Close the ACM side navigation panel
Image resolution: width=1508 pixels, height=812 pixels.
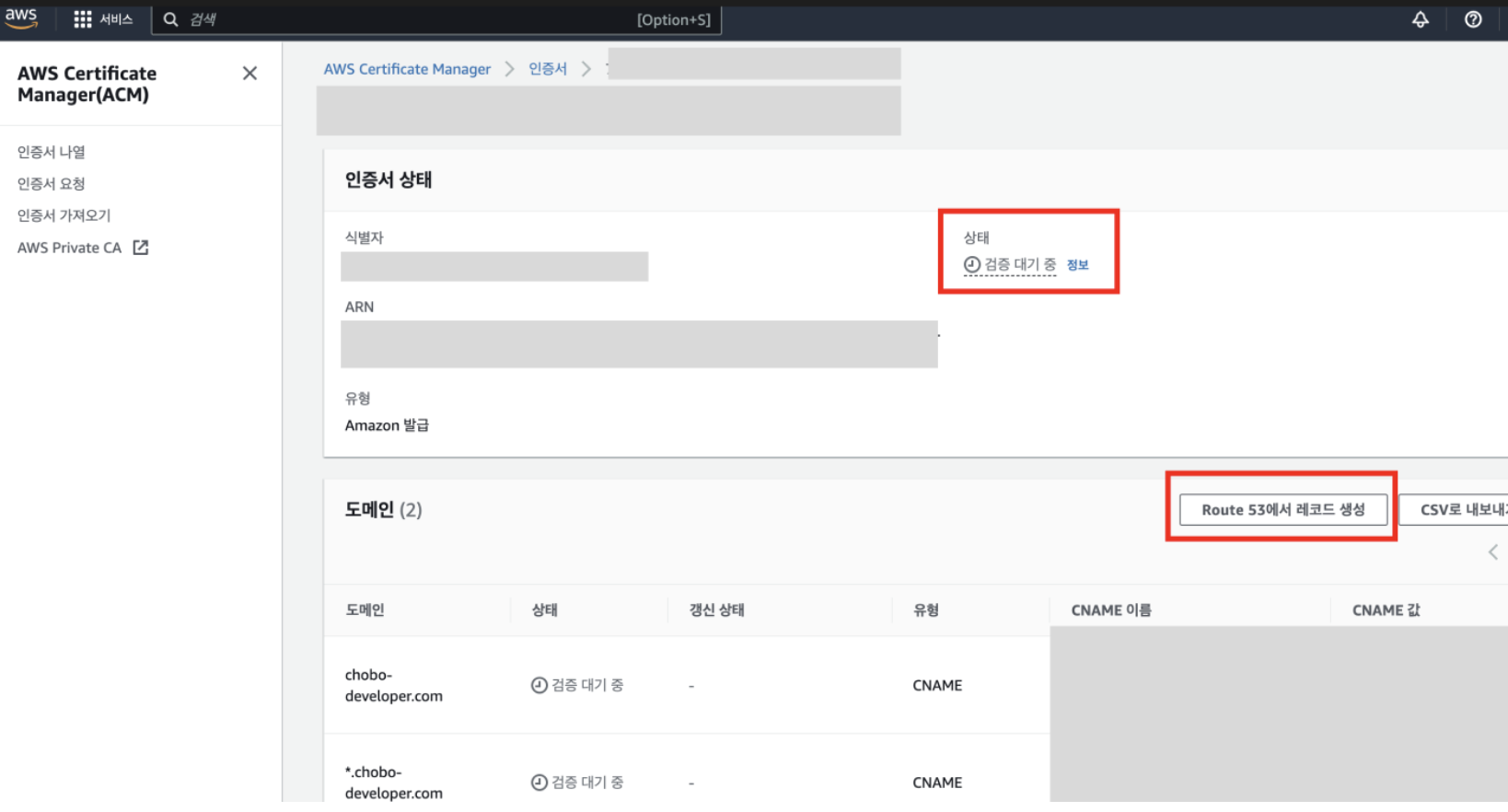[249, 74]
